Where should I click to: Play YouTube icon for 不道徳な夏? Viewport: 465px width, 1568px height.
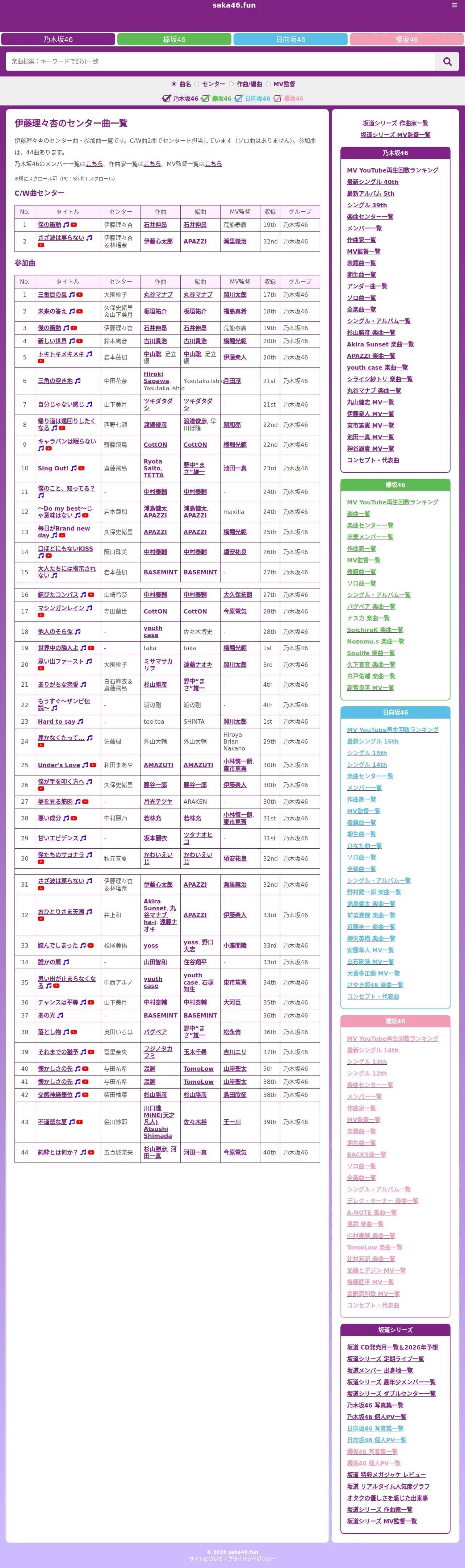(79, 1122)
